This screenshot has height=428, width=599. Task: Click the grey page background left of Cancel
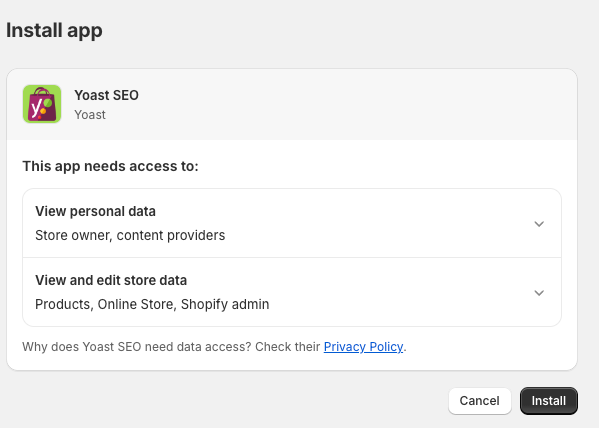(229, 401)
